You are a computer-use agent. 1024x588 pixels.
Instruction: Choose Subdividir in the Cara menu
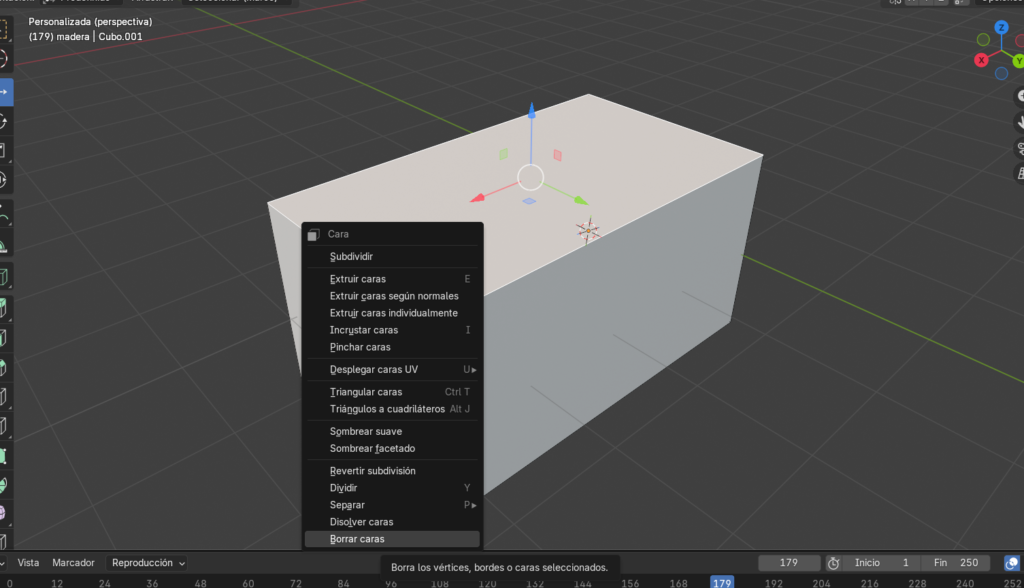point(392,257)
